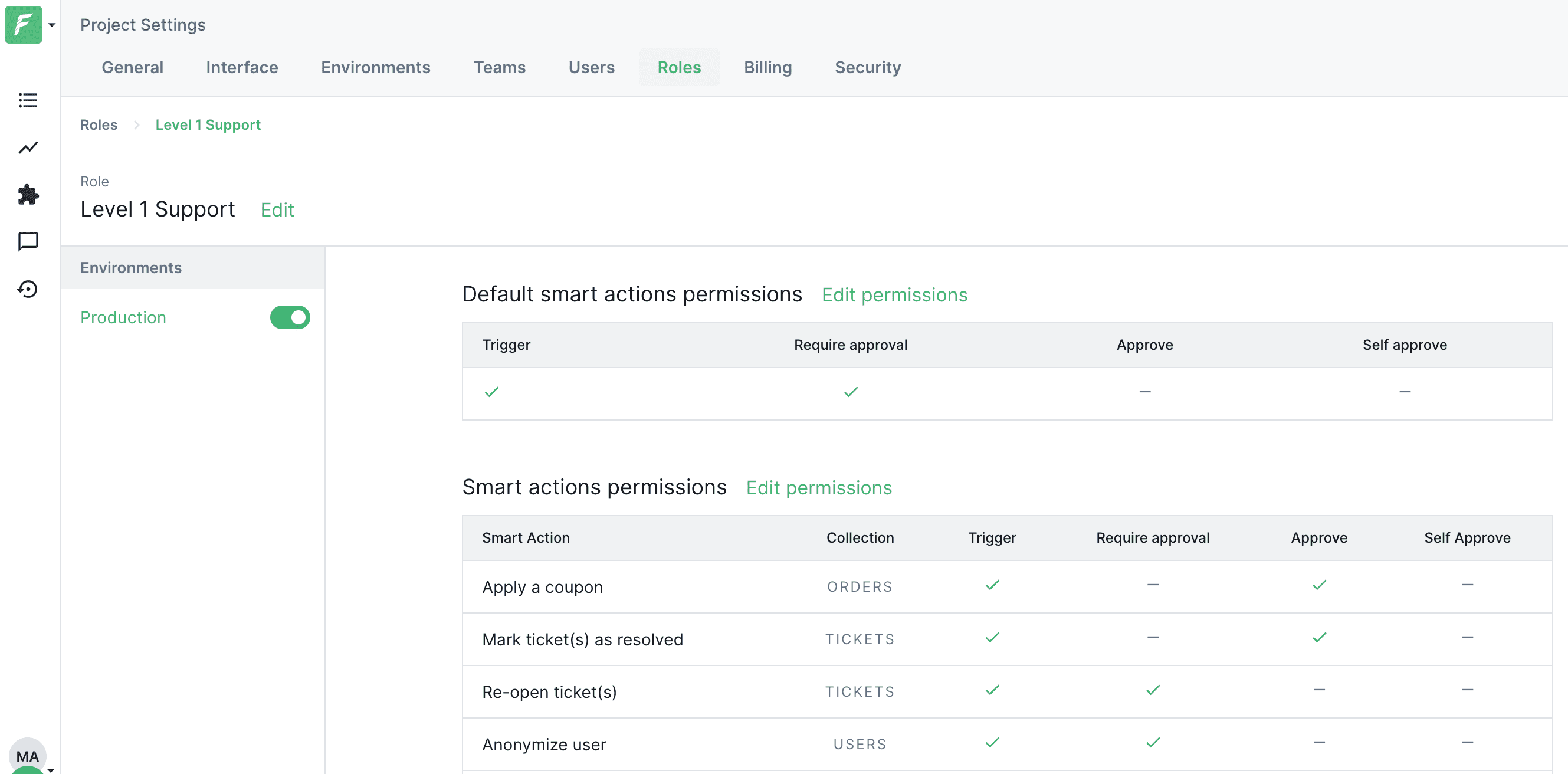The height and width of the screenshot is (774, 1568).
Task: Click Self Approve dash for Apply a coupon
Action: click(1468, 585)
